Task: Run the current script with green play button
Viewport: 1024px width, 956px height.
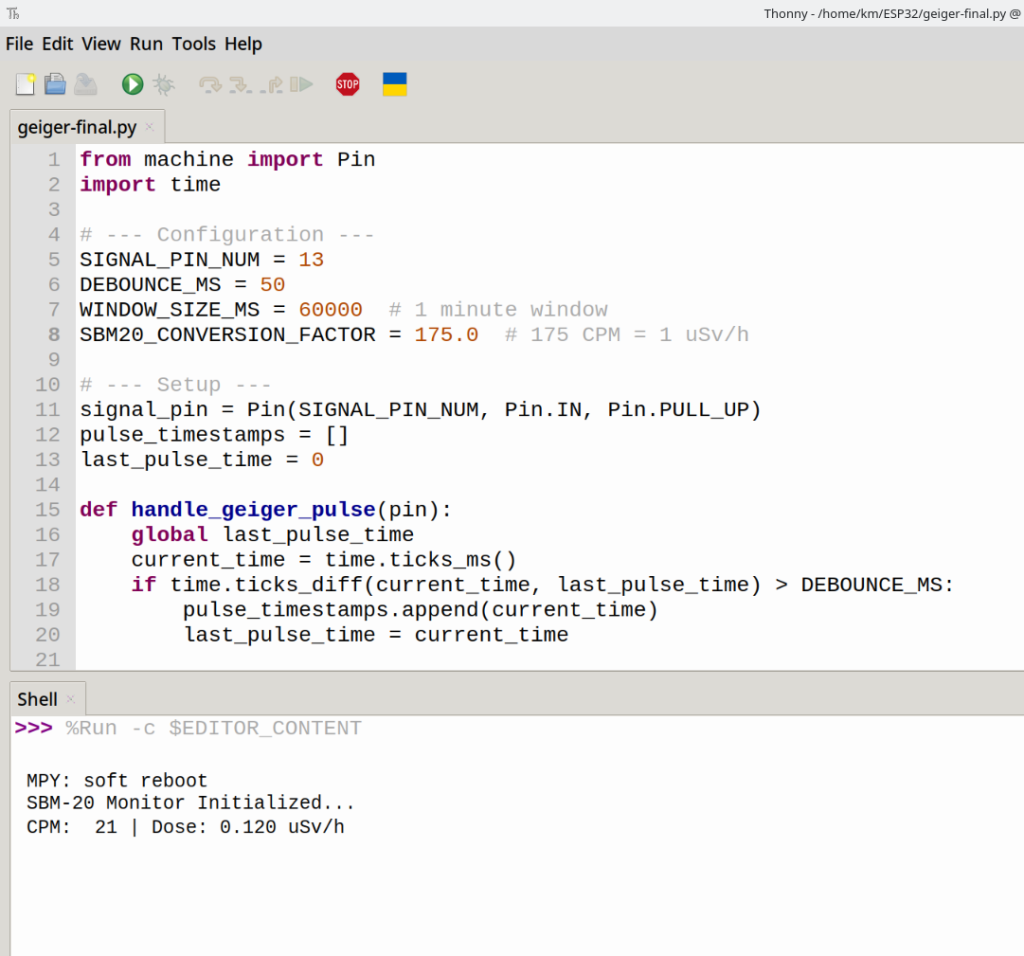Action: coord(132,85)
